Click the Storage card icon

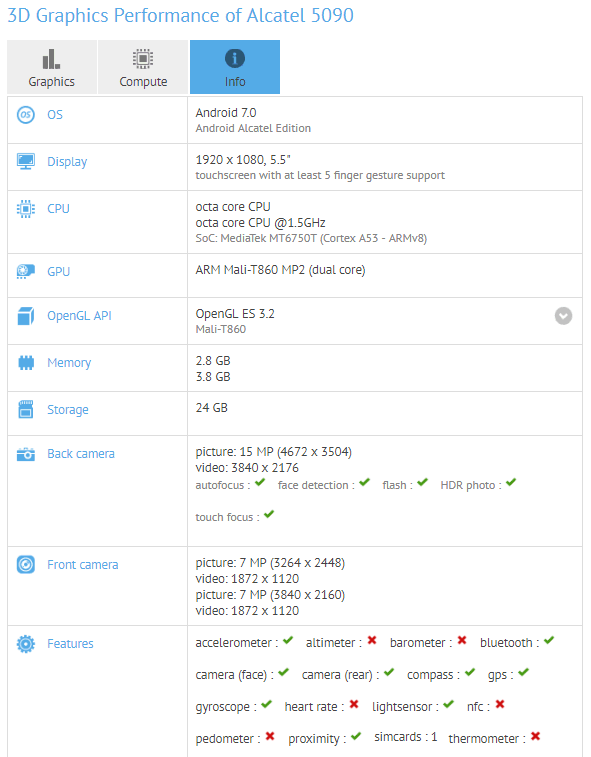tap(26, 409)
